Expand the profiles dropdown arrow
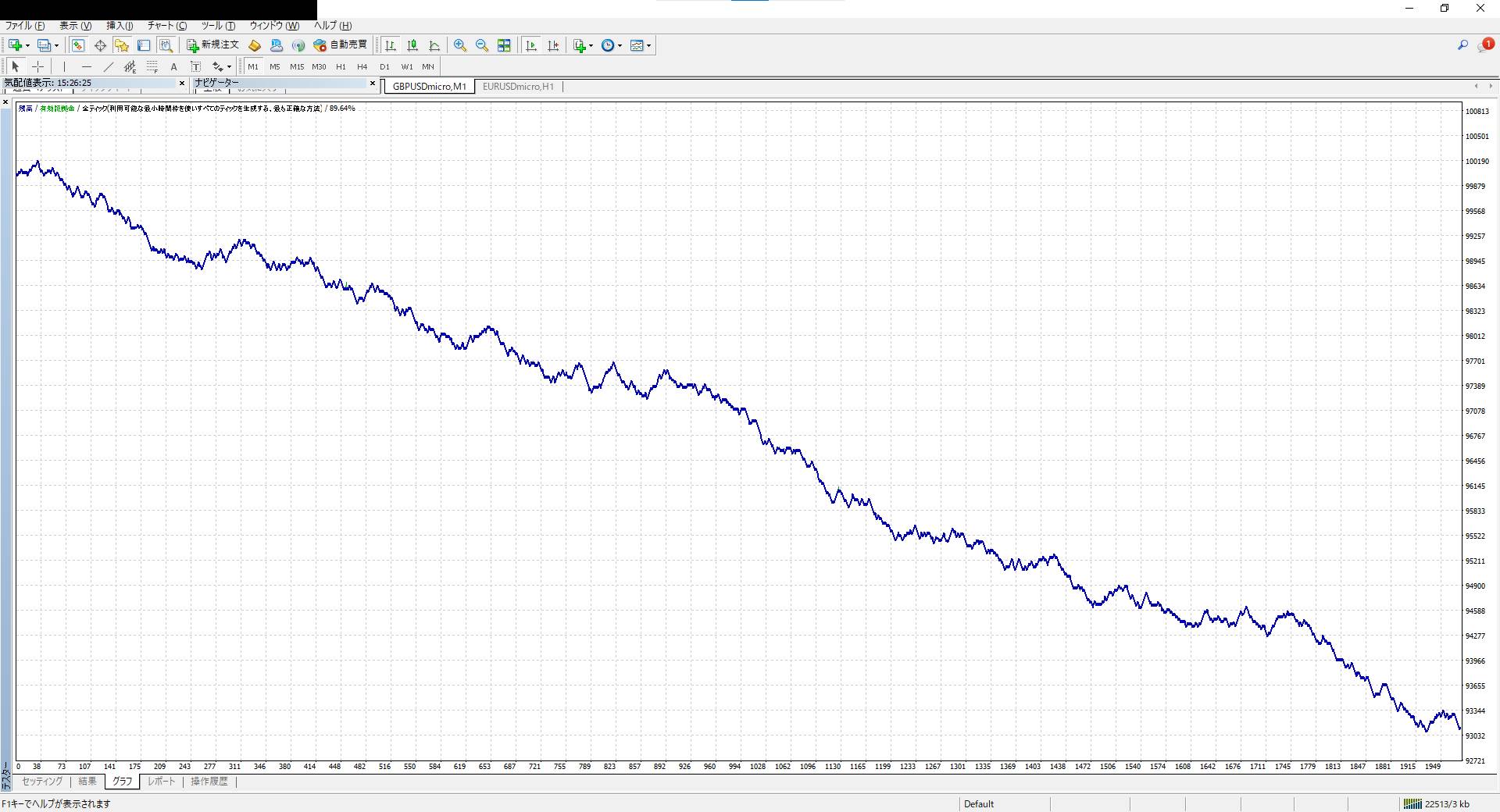The image size is (1500, 812). [x=56, y=45]
